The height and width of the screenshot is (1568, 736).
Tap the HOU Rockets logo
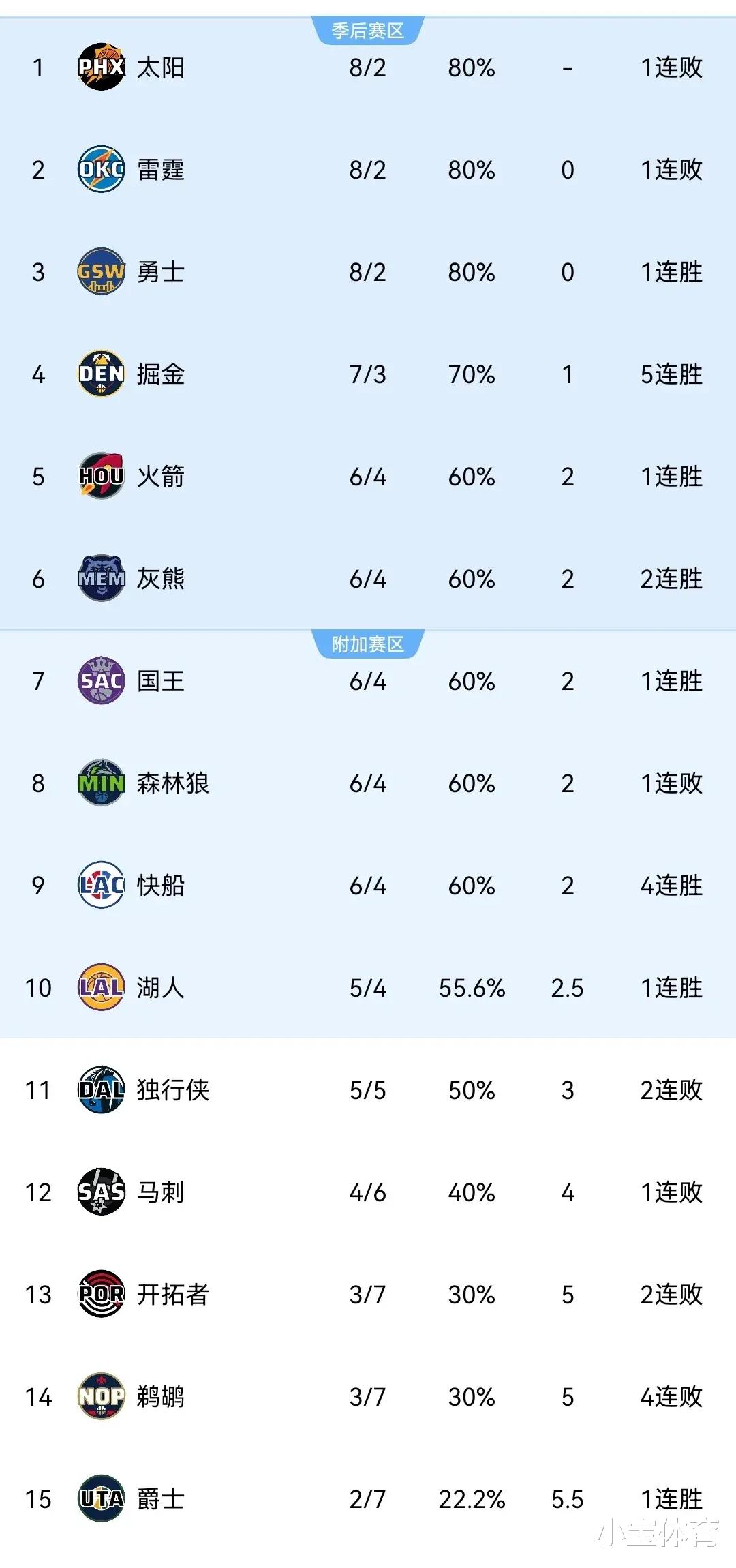tap(101, 476)
